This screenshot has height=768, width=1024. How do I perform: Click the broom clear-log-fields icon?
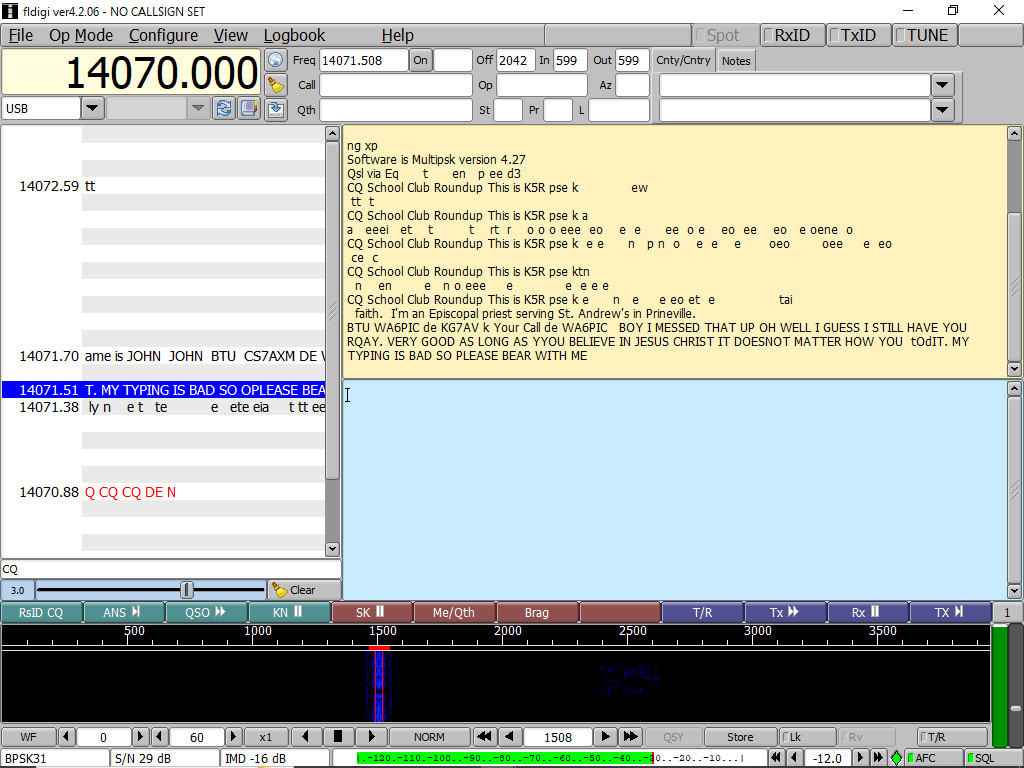276,85
